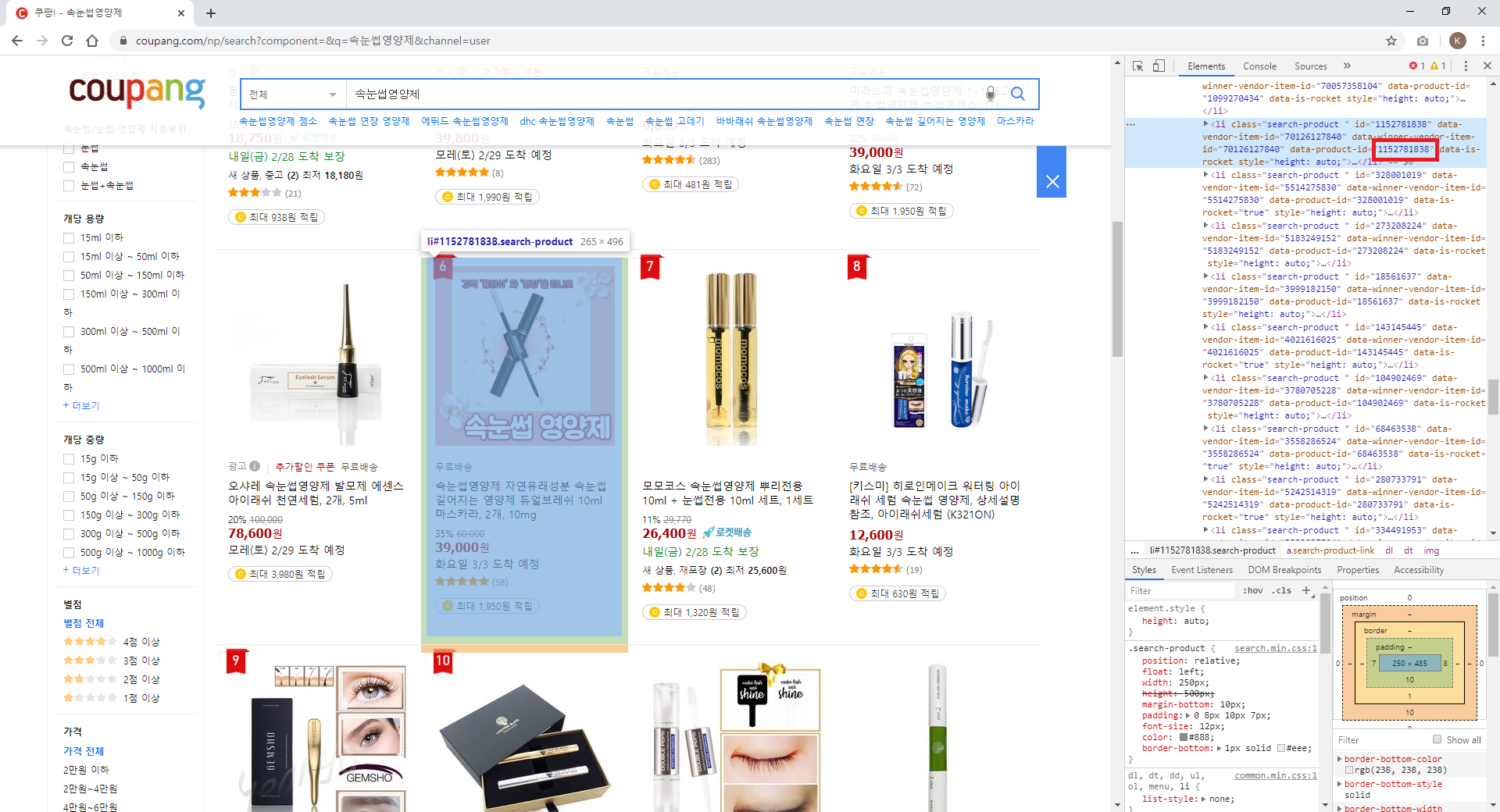This screenshot has width=1500, height=812.
Task: Open the Chrome three-dot menu
Action: pos(1484,41)
